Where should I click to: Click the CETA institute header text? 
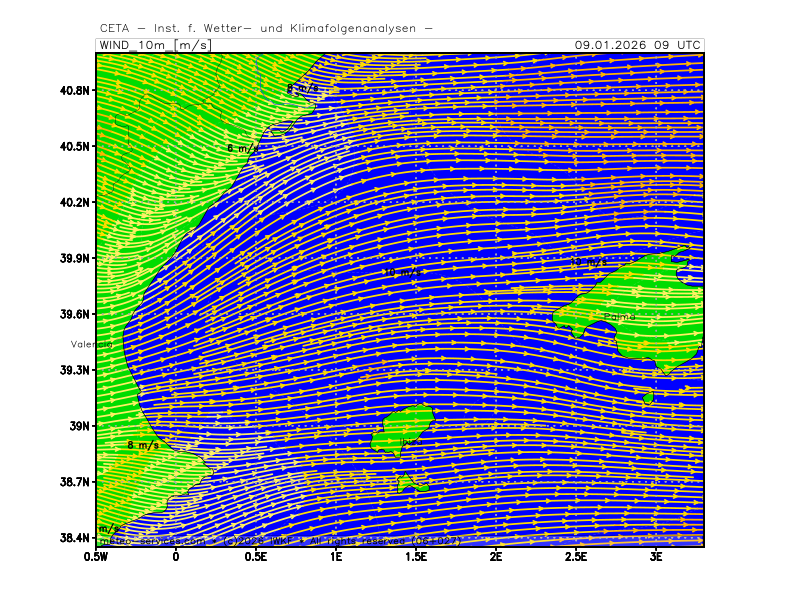pyautogui.click(x=266, y=28)
